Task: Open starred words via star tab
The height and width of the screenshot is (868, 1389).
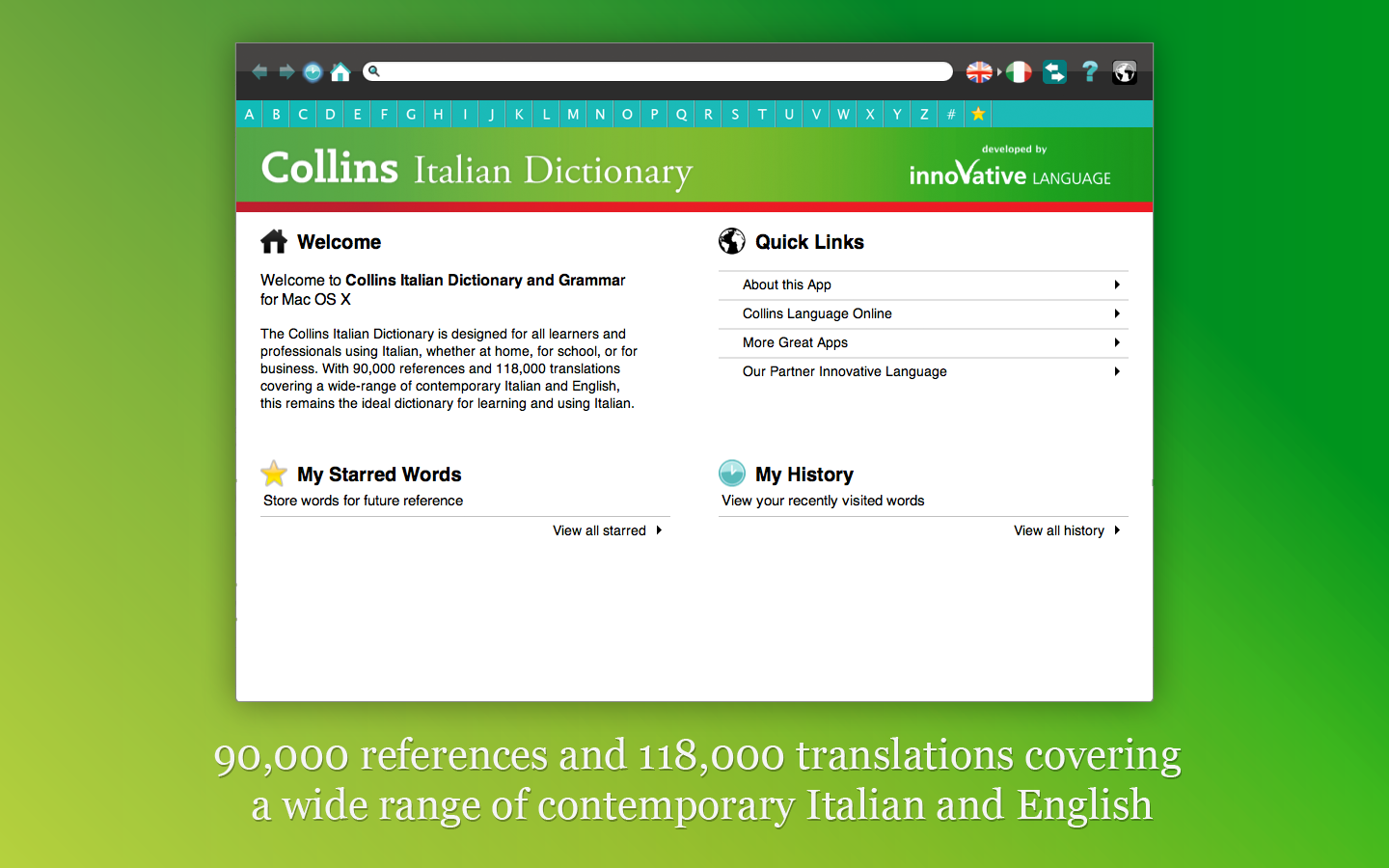Action: pos(978,114)
